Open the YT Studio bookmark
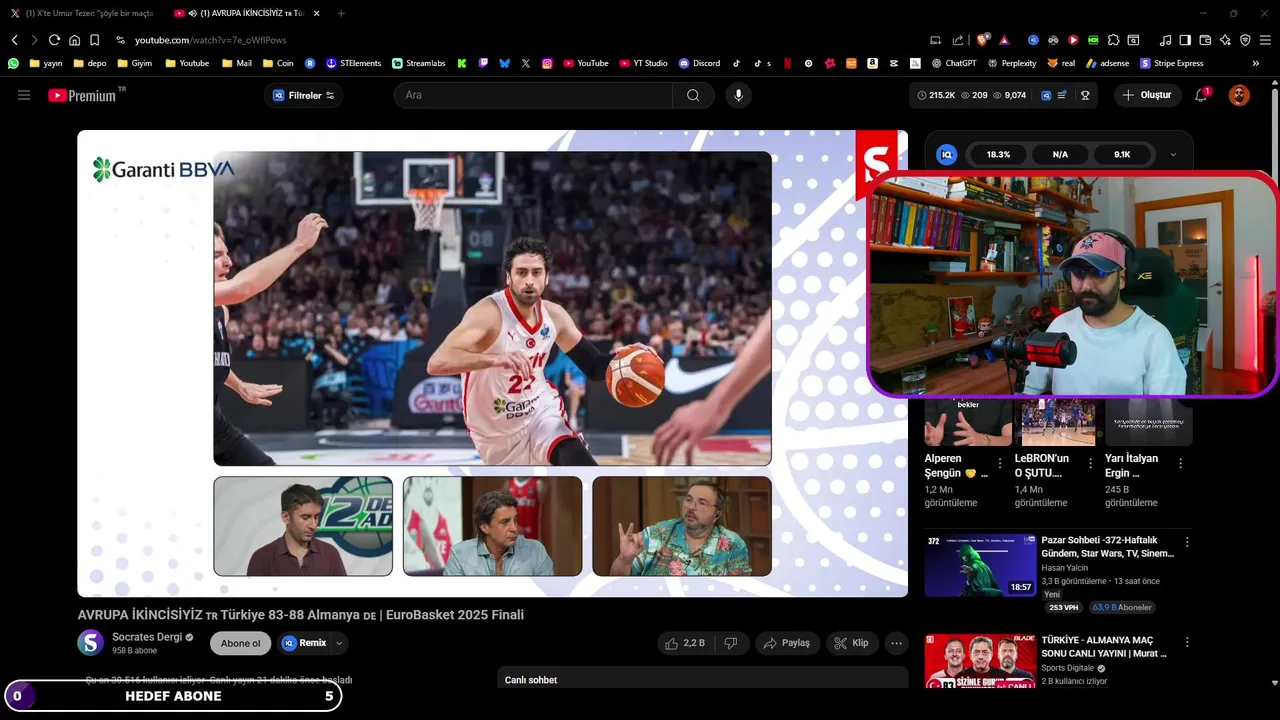This screenshot has height=720, width=1280. click(643, 63)
